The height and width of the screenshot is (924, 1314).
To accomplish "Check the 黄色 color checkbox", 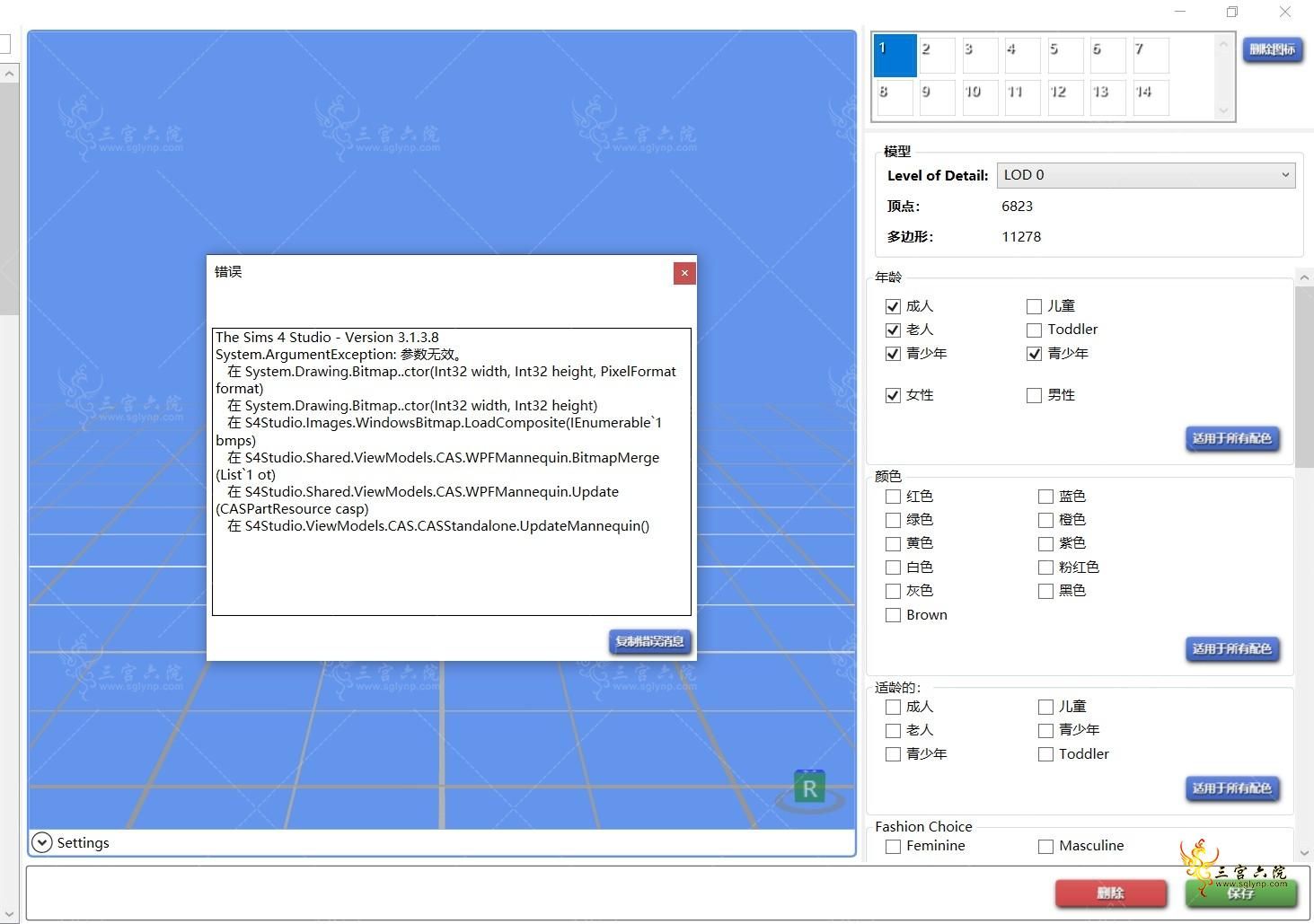I will point(893,543).
